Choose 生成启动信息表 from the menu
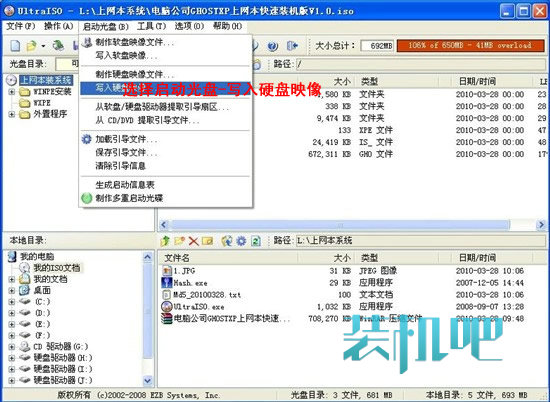Image resolution: width=550 pixels, height=402 pixels. click(165, 185)
